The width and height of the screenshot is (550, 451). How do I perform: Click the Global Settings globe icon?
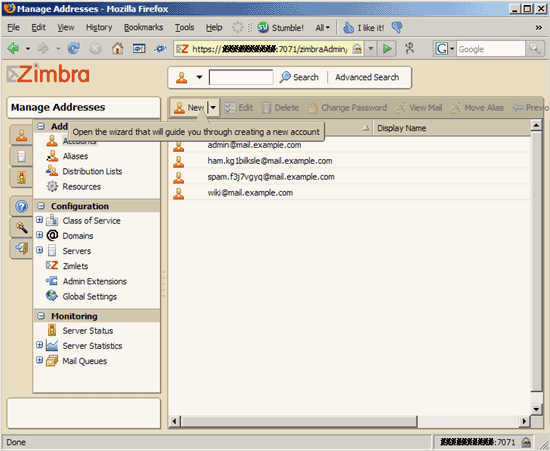tap(52, 296)
